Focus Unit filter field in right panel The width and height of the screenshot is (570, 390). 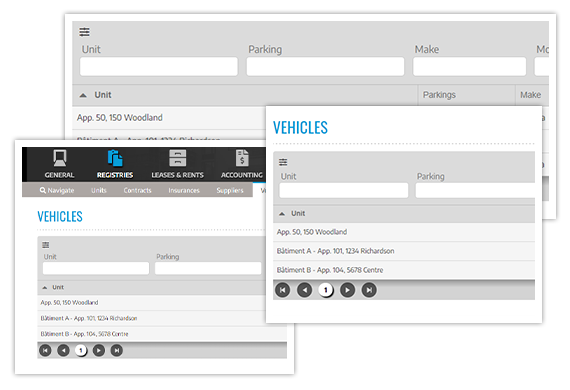[x=344, y=190]
